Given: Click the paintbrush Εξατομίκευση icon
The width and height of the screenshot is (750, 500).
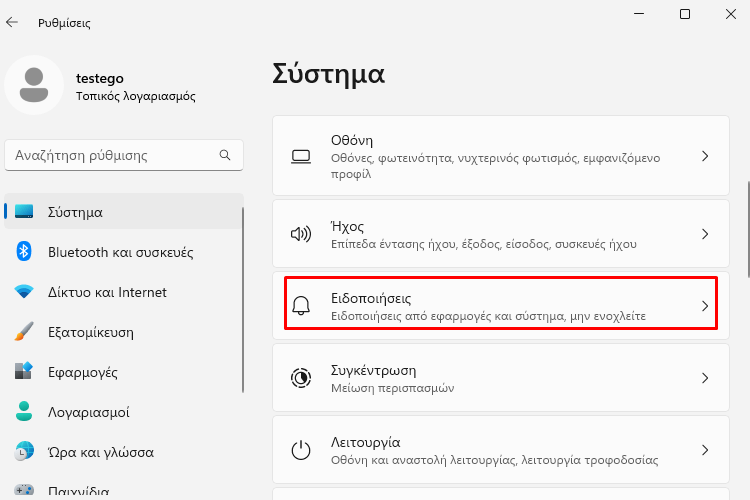Looking at the screenshot, I should [24, 332].
